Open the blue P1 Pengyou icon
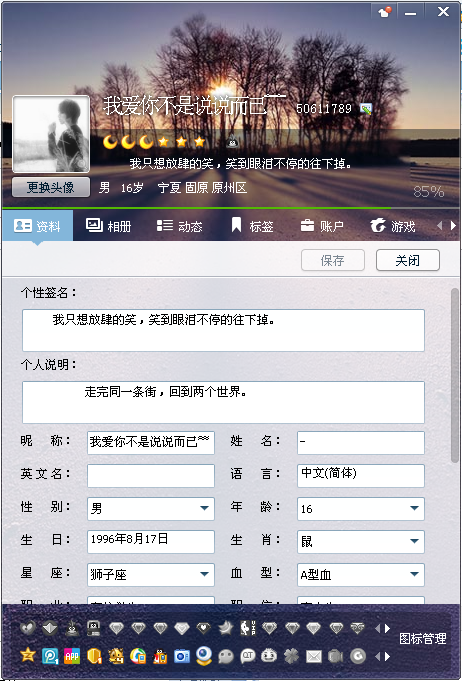Viewport: 462px width, 681px height. [x=50, y=656]
